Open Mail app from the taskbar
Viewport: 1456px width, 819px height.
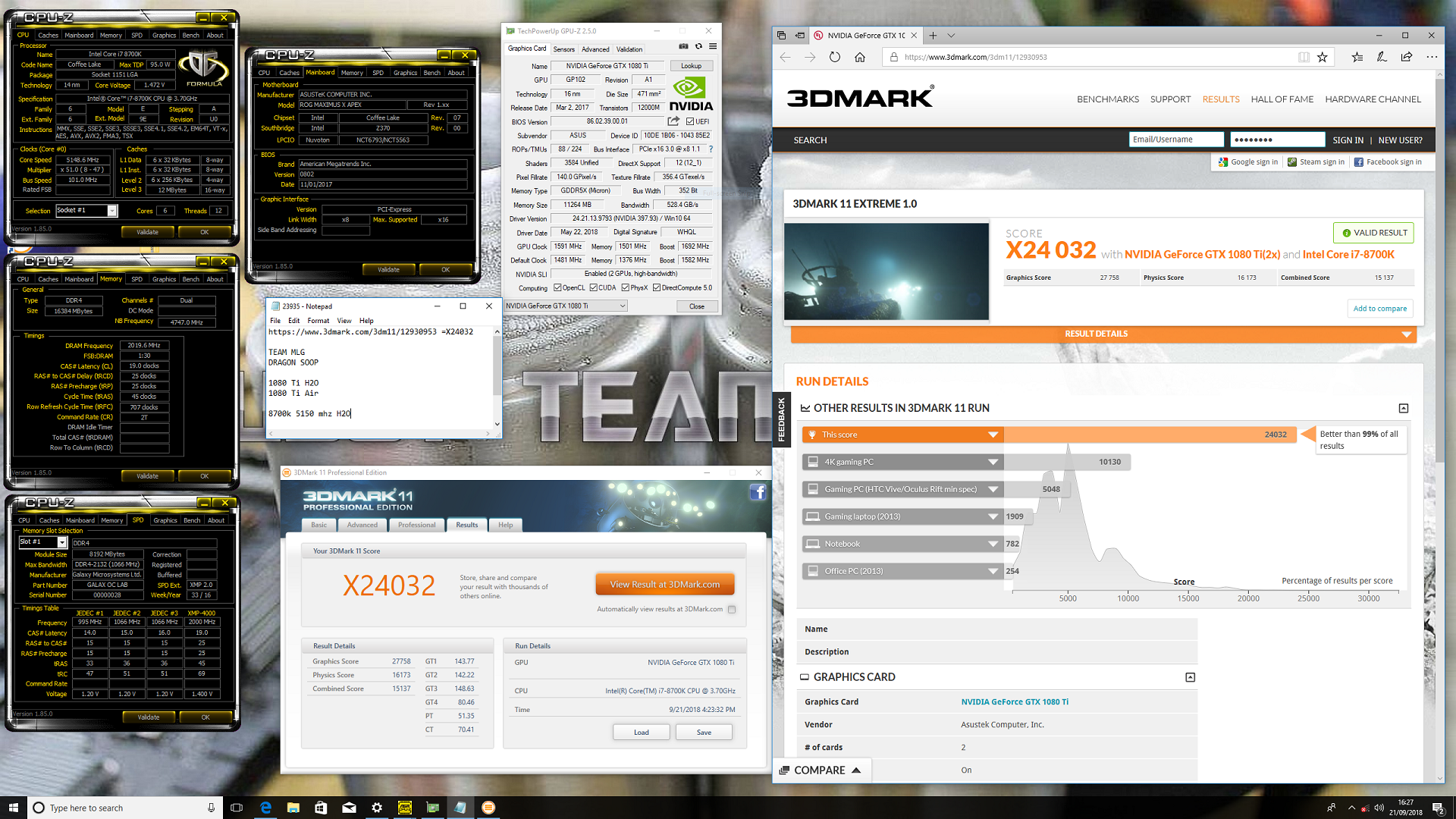(x=349, y=808)
